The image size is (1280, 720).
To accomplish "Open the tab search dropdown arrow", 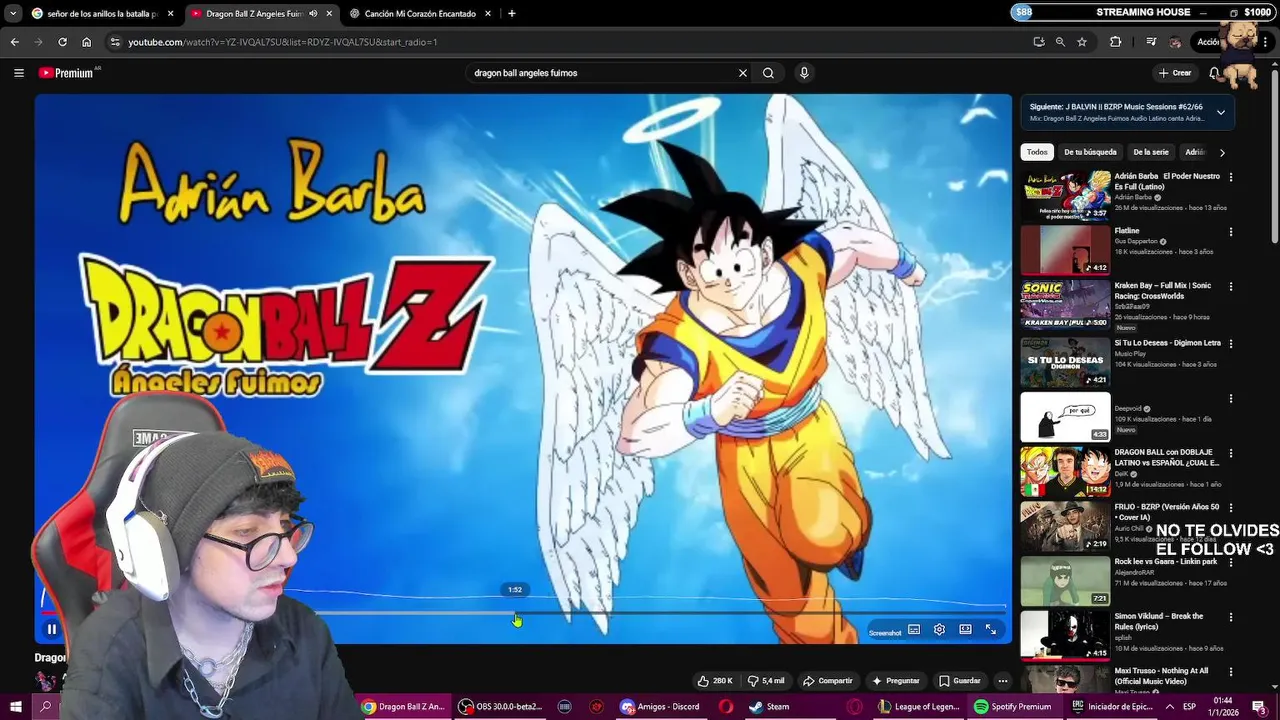I will tap(13, 14).
